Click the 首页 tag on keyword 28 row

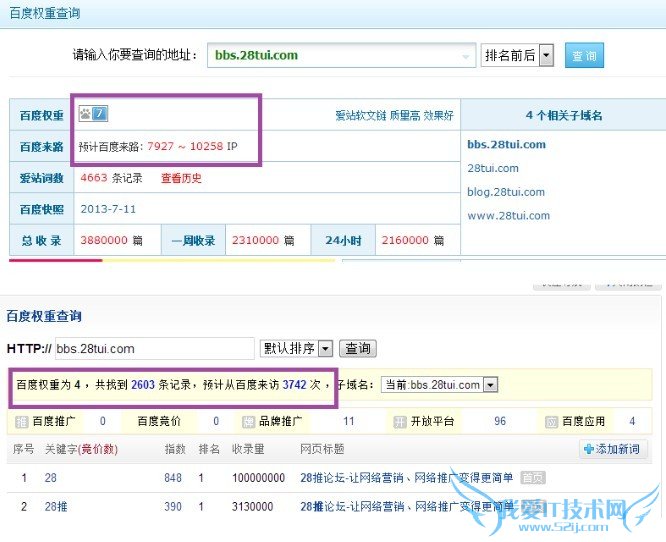click(x=533, y=478)
